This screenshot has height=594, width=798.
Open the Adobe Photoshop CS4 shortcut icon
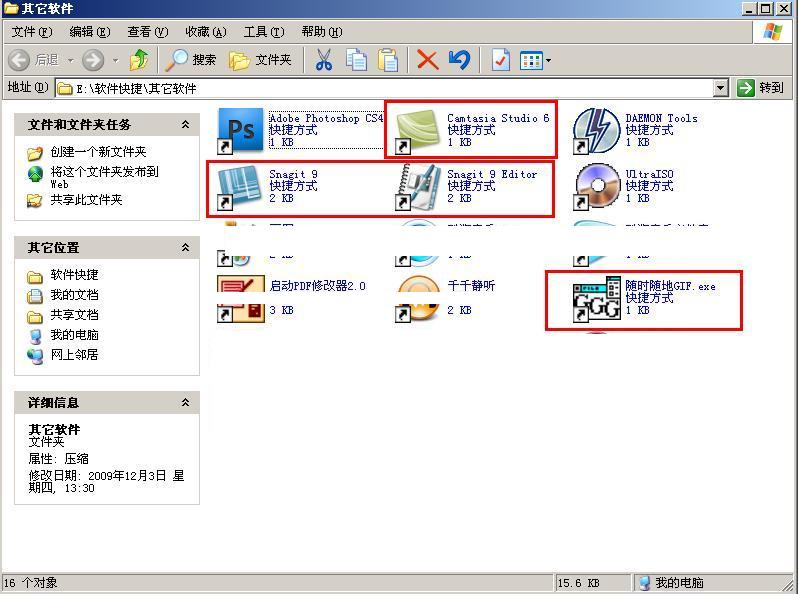(x=240, y=130)
